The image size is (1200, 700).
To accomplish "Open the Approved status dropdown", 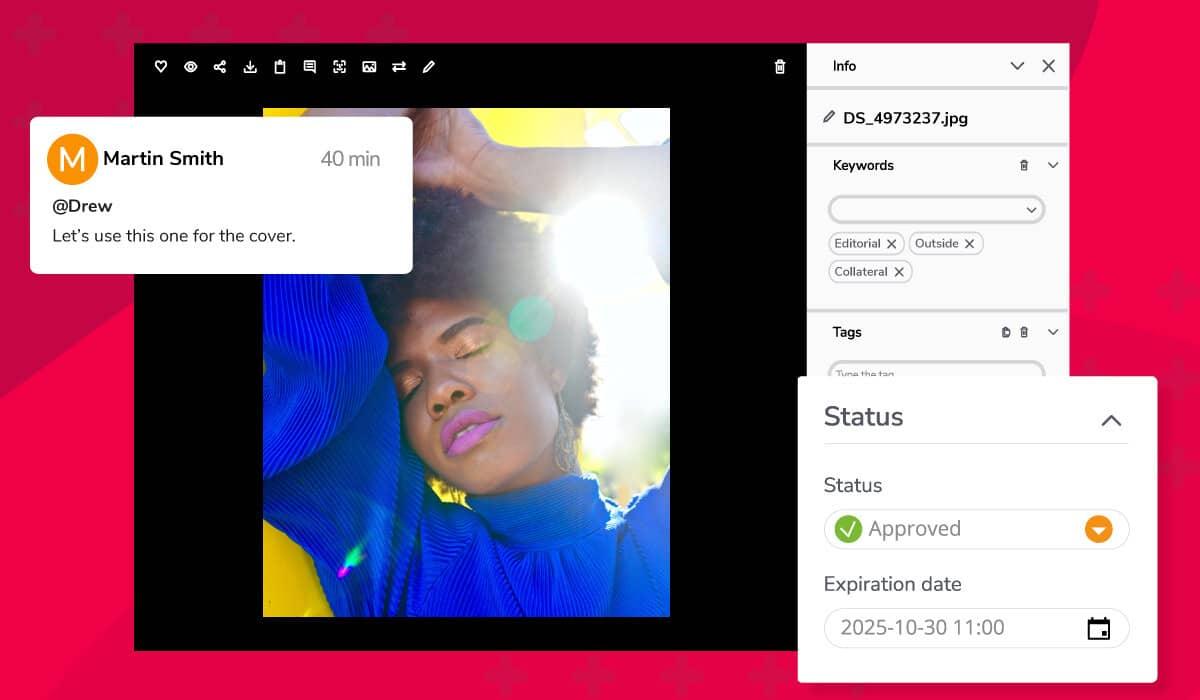I will 1098,529.
